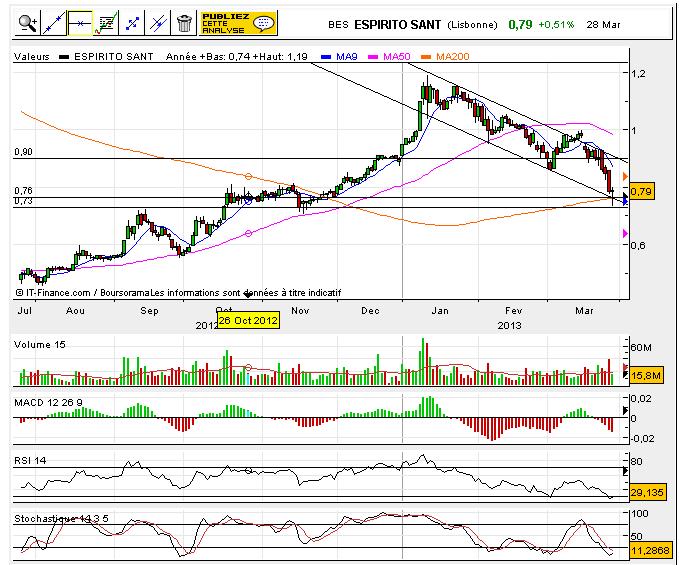Click the trash bin delete icon

[184, 23]
